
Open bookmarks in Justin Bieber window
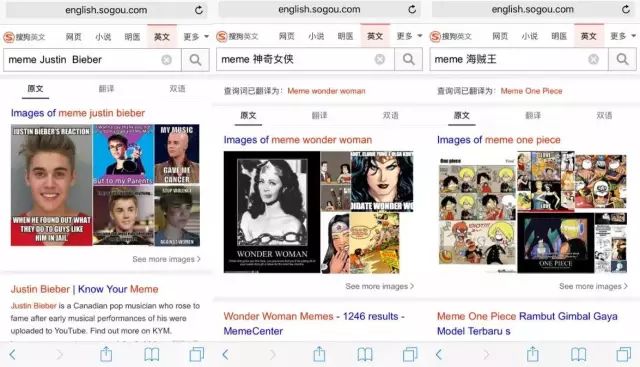(x=151, y=354)
